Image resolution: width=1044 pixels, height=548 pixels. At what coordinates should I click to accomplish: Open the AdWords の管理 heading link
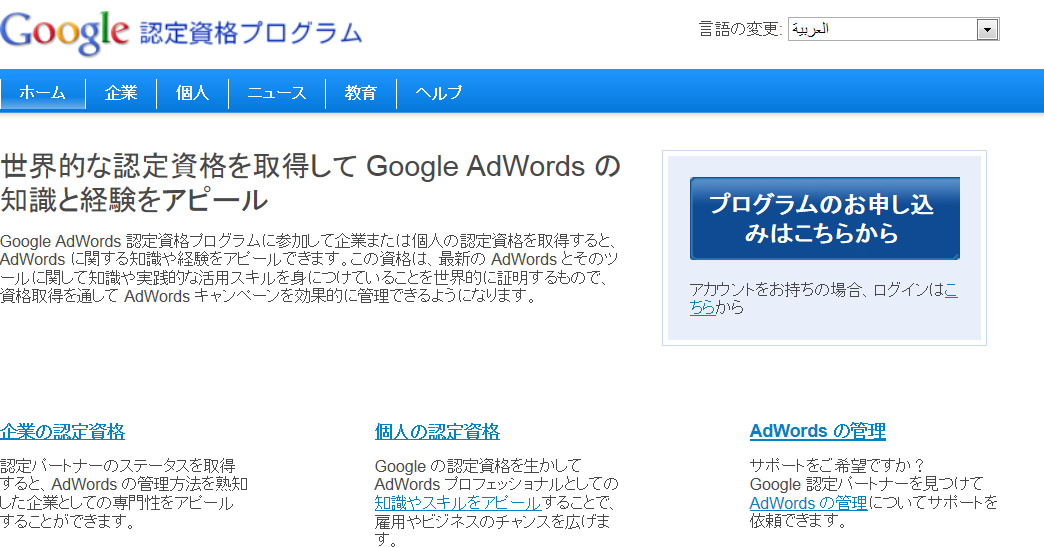(x=818, y=431)
